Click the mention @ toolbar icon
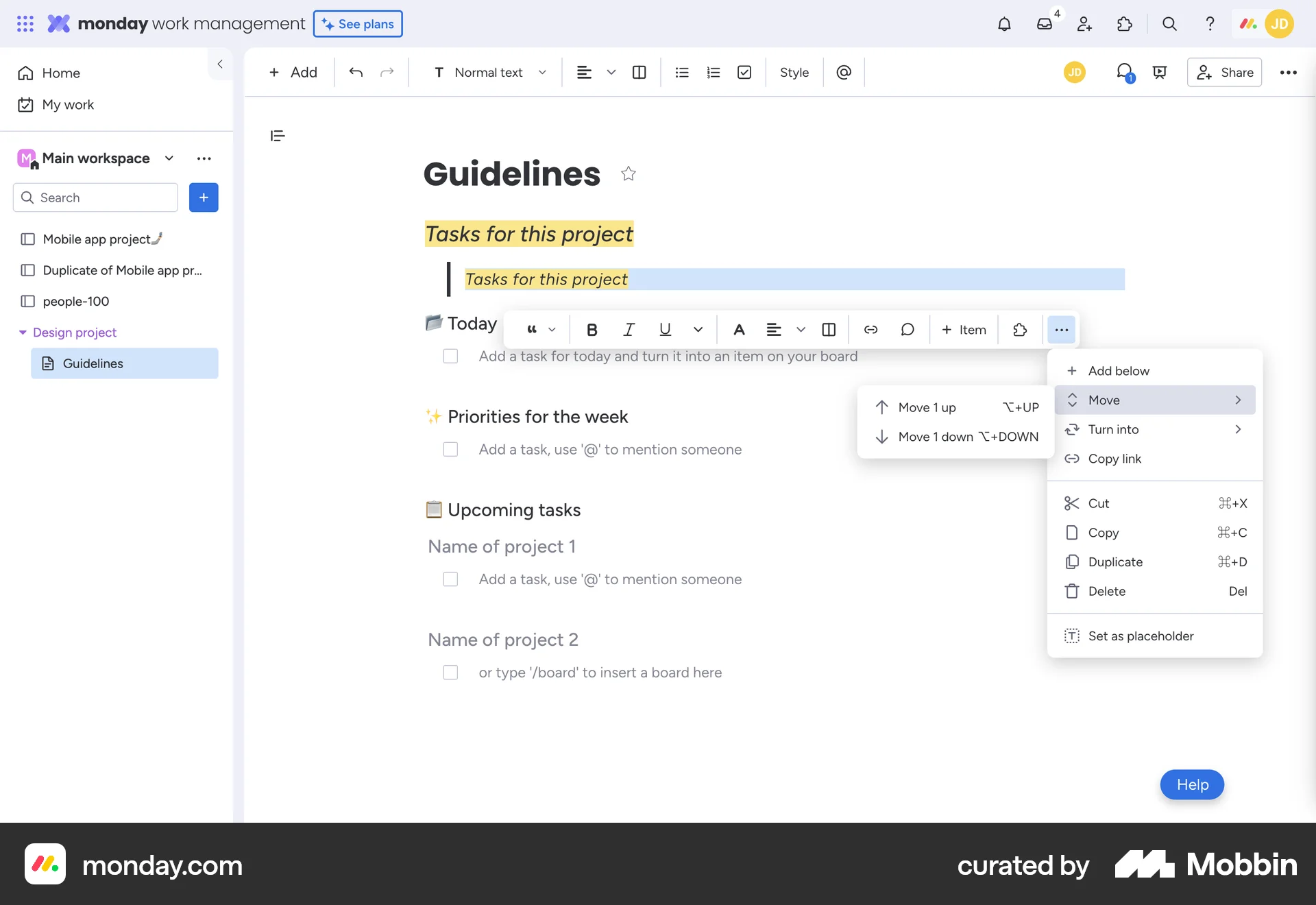This screenshot has height=905, width=1316. point(844,73)
